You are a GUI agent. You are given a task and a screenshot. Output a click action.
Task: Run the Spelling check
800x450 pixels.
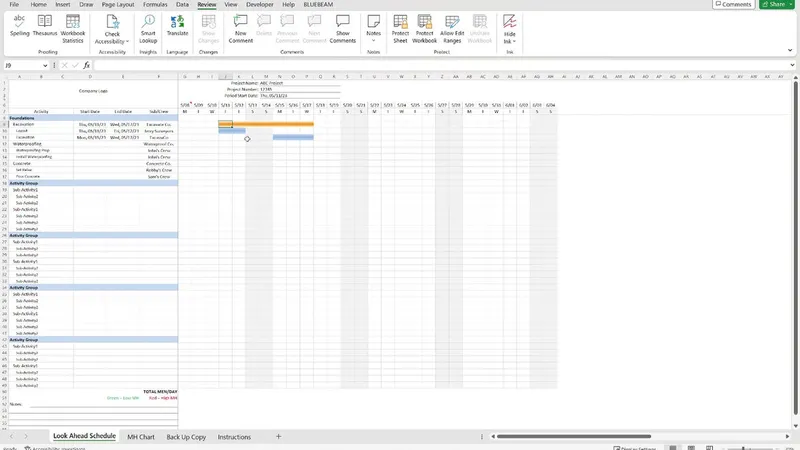point(19,26)
